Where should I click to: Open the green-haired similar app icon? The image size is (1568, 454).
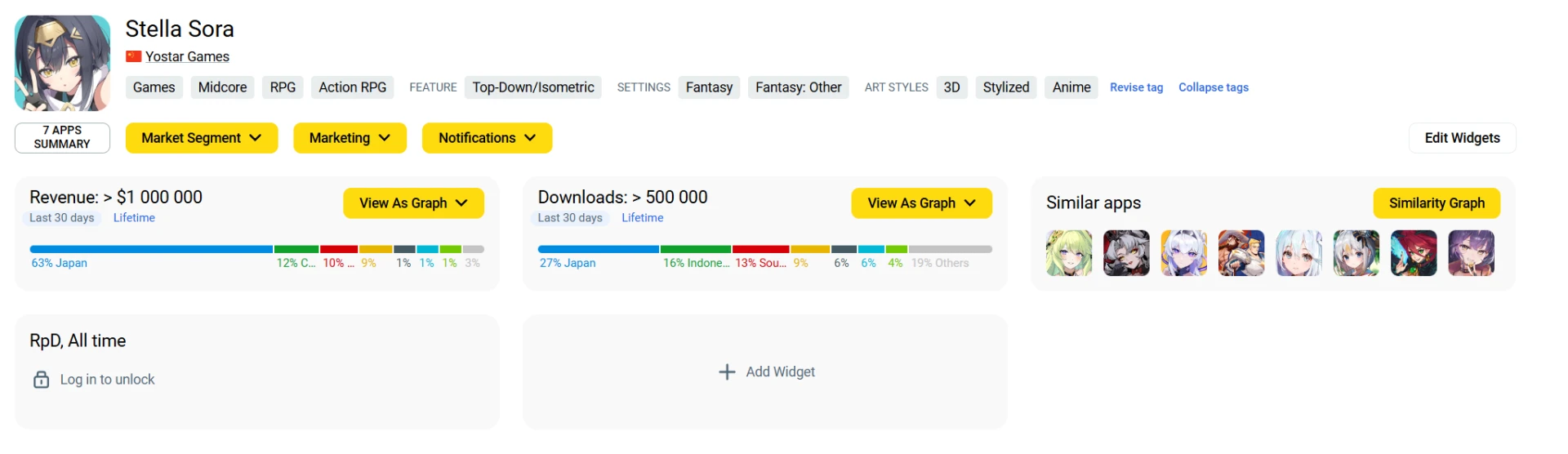pos(1069,253)
